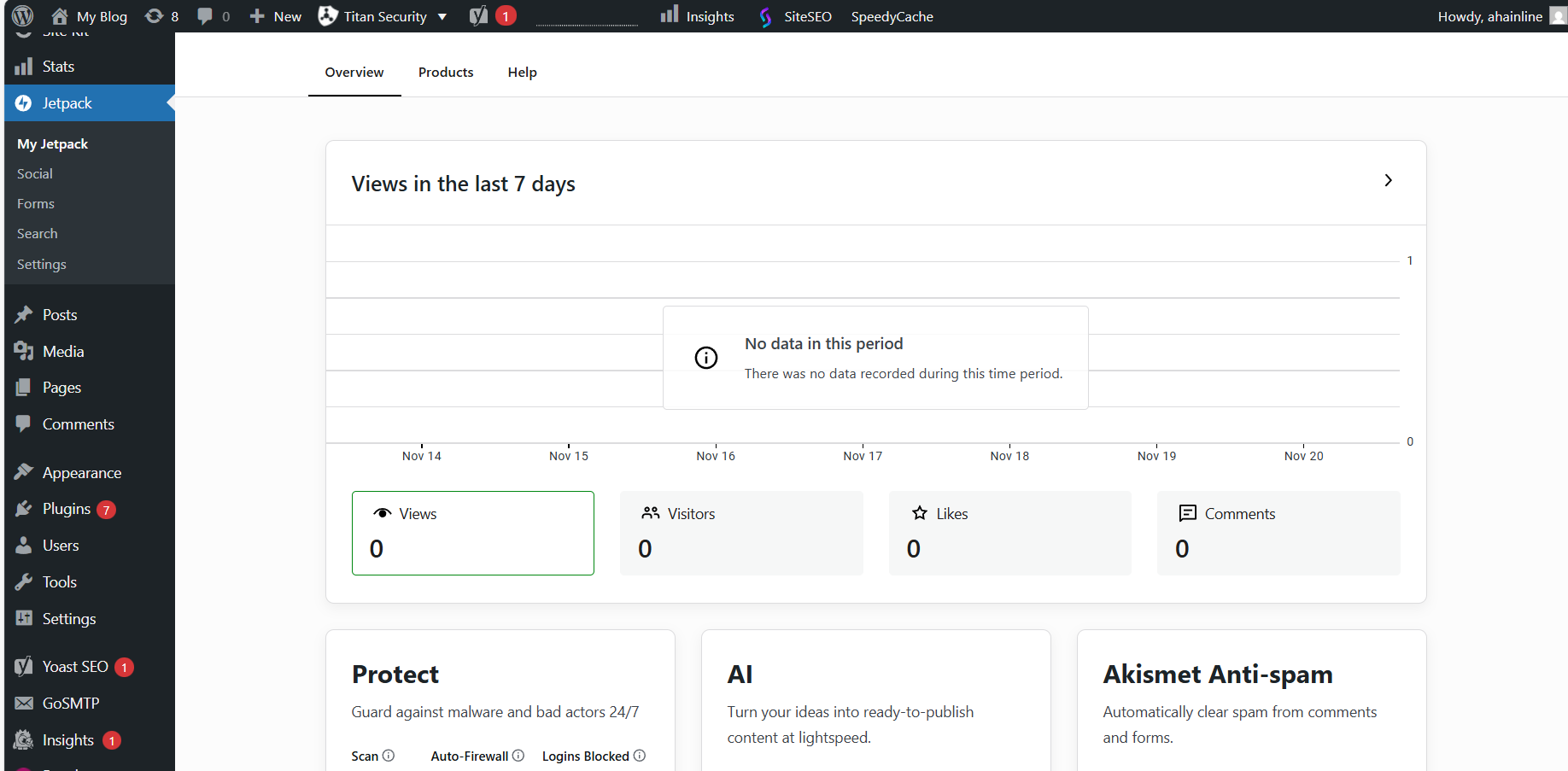Open Insights from the admin bar
The height and width of the screenshot is (771, 1568).
tap(698, 16)
